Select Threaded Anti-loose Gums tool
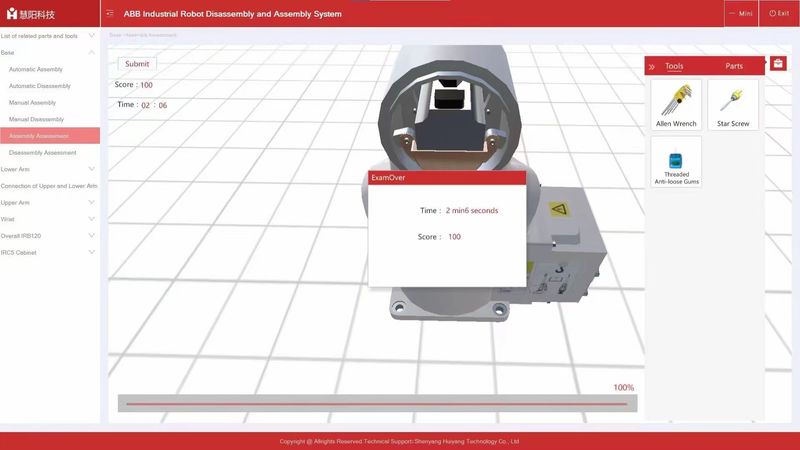This screenshot has width=800, height=450. (676, 162)
